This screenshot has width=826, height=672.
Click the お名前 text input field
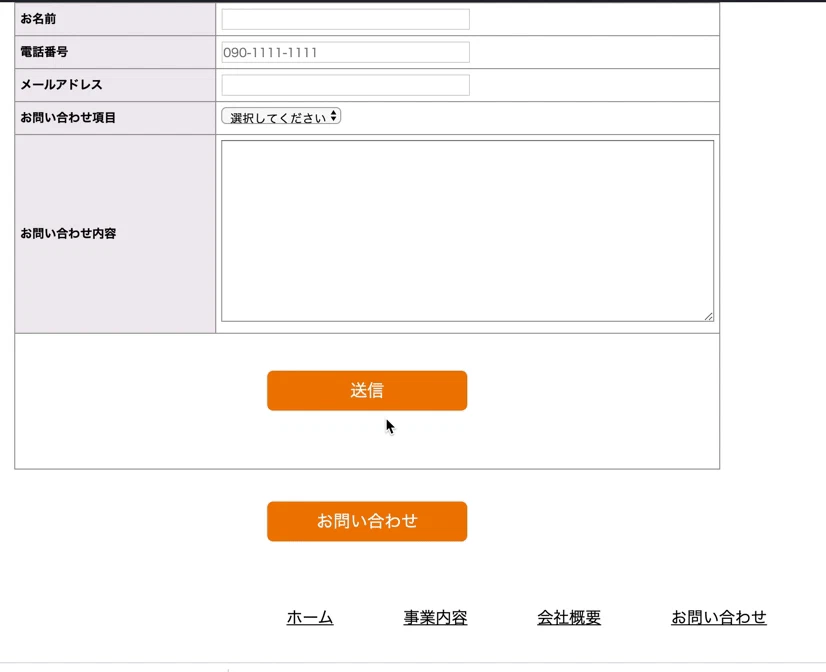(345, 18)
